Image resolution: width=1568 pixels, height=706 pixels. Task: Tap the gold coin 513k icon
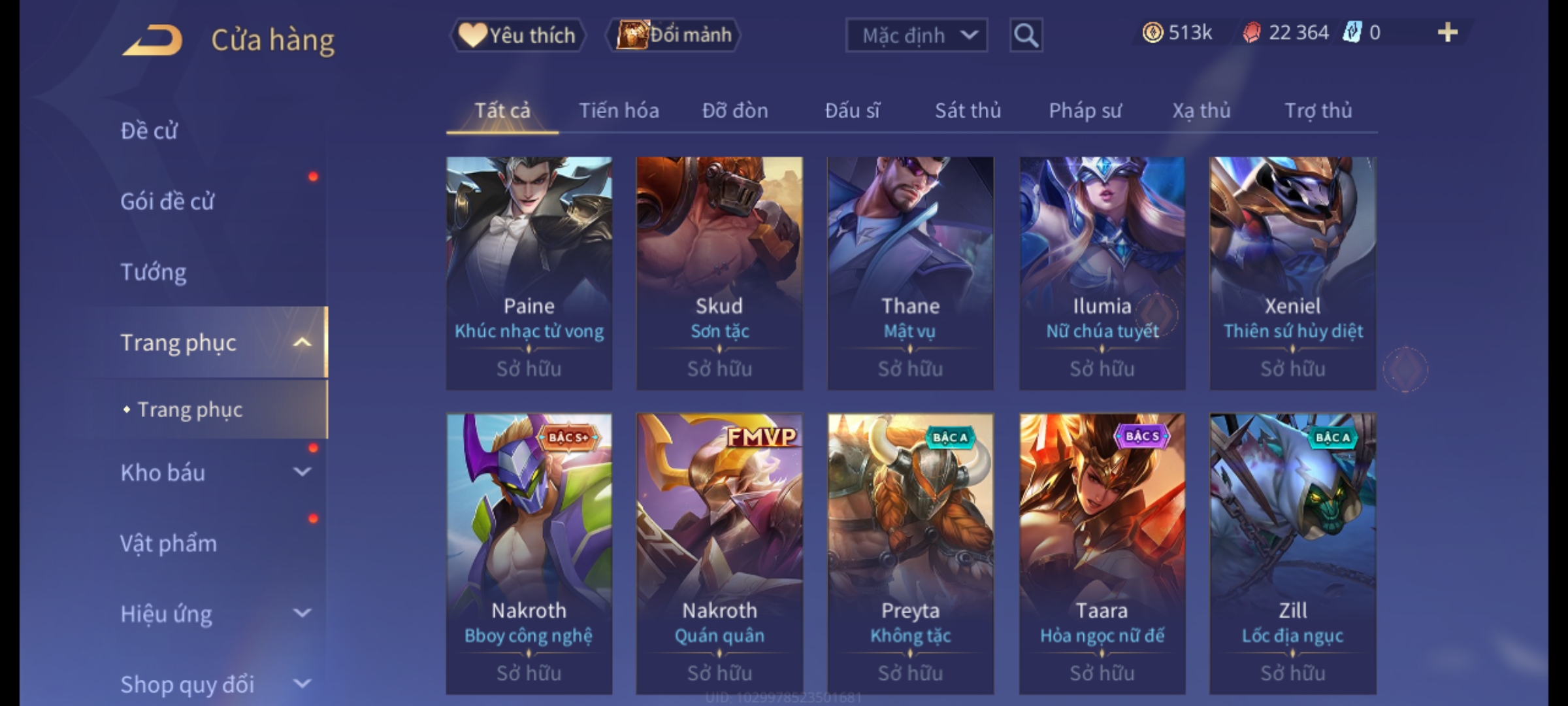[1152, 33]
